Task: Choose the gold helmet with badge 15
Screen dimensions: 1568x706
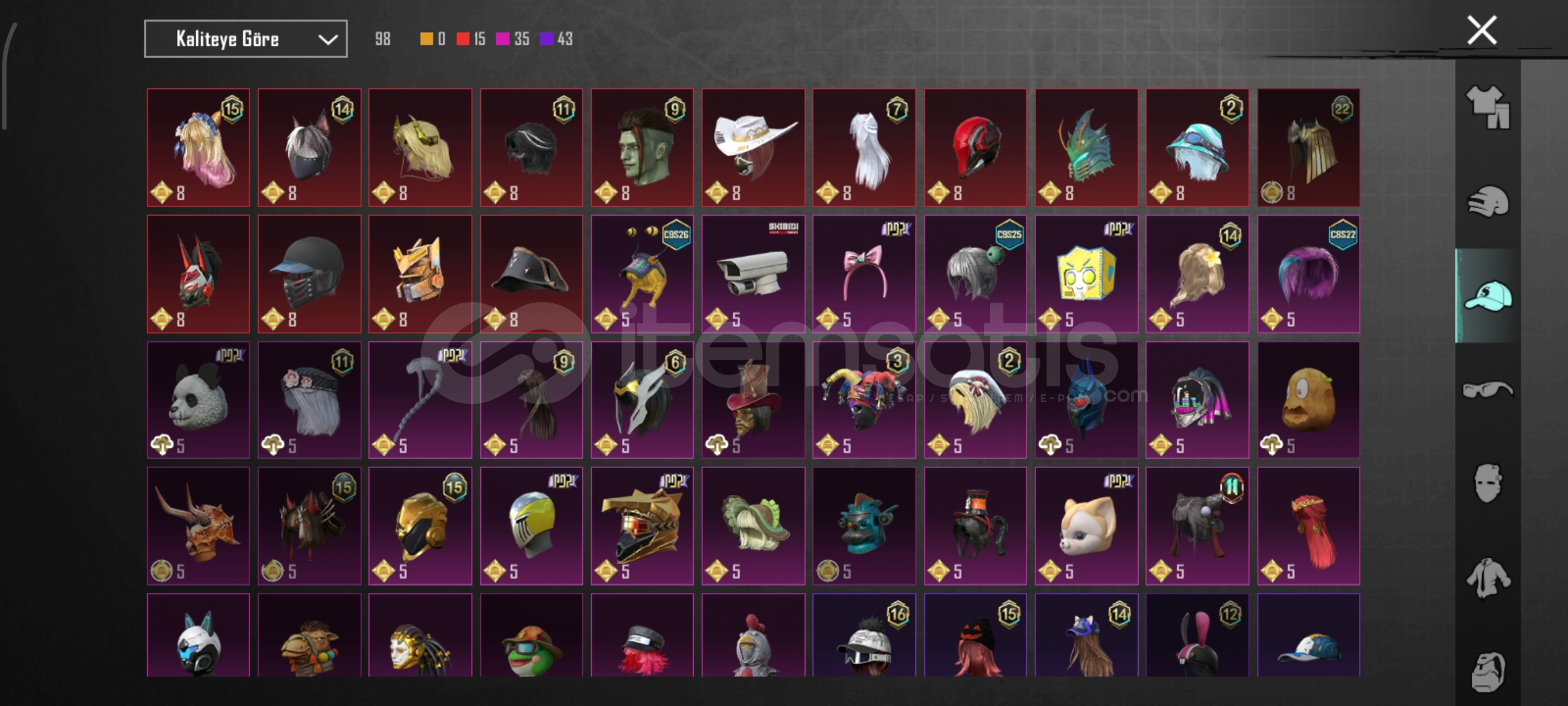Action: pos(420,526)
